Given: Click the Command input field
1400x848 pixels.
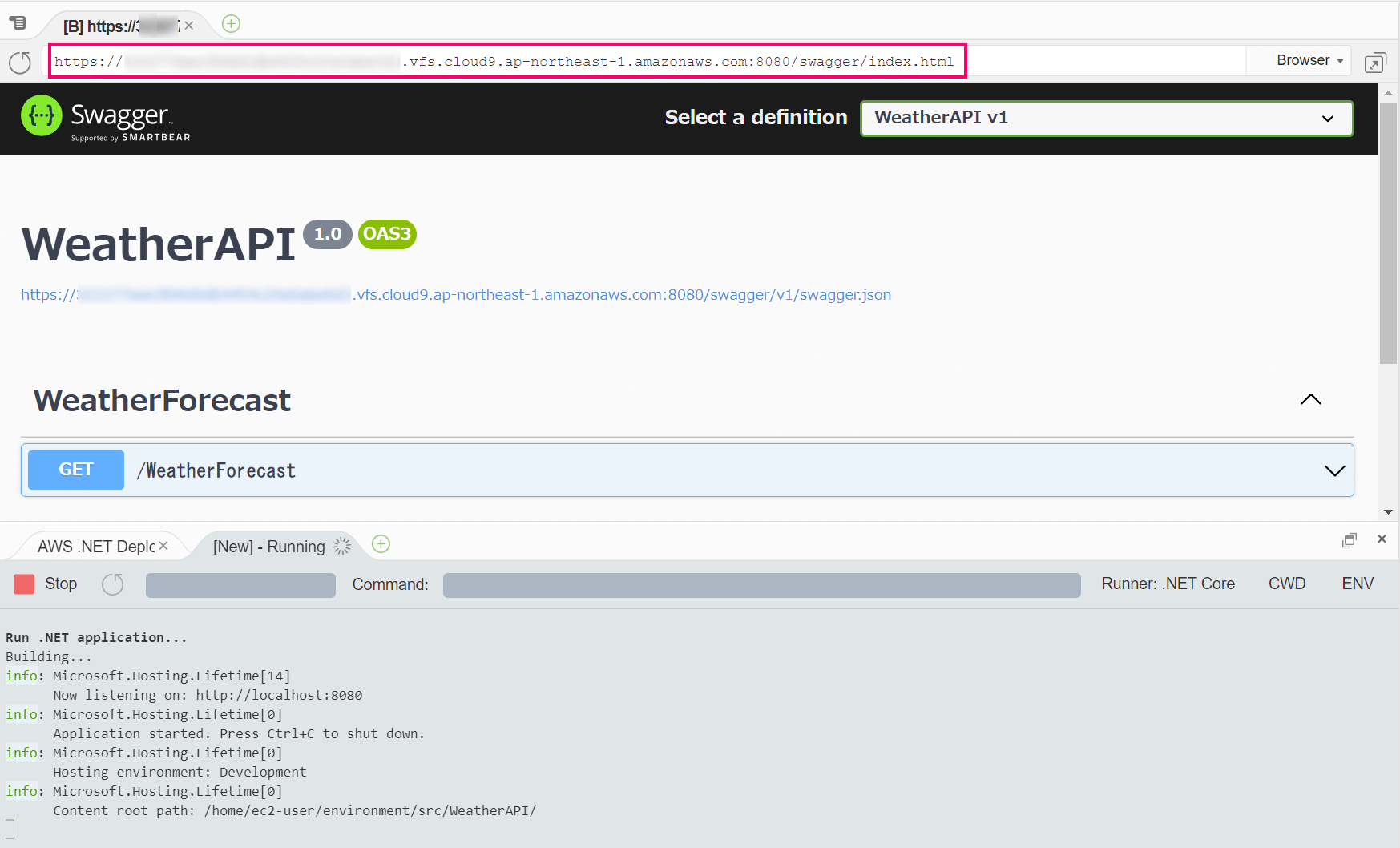Looking at the screenshot, I should click(761, 584).
